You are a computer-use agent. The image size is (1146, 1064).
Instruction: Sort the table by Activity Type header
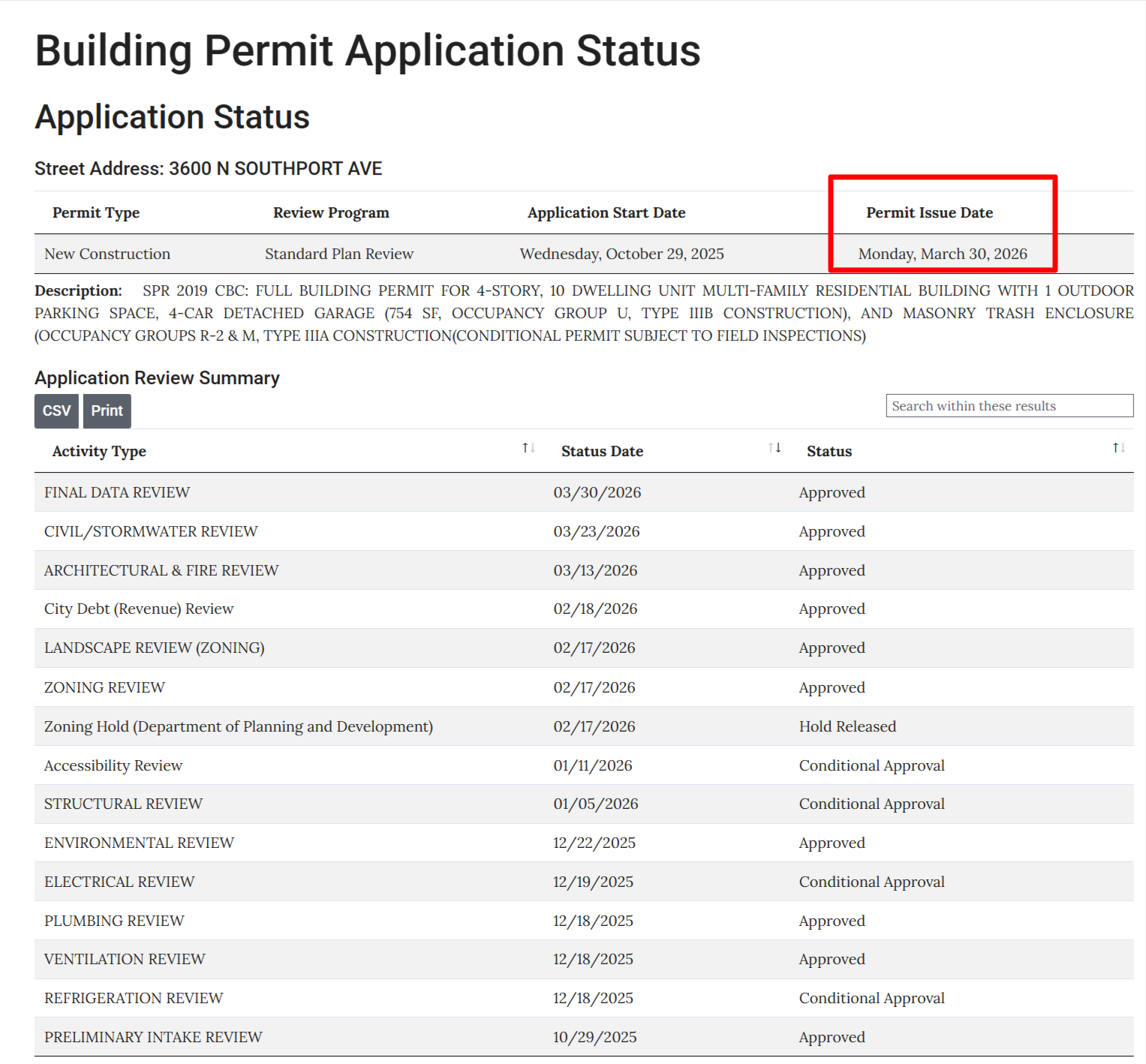[99, 451]
